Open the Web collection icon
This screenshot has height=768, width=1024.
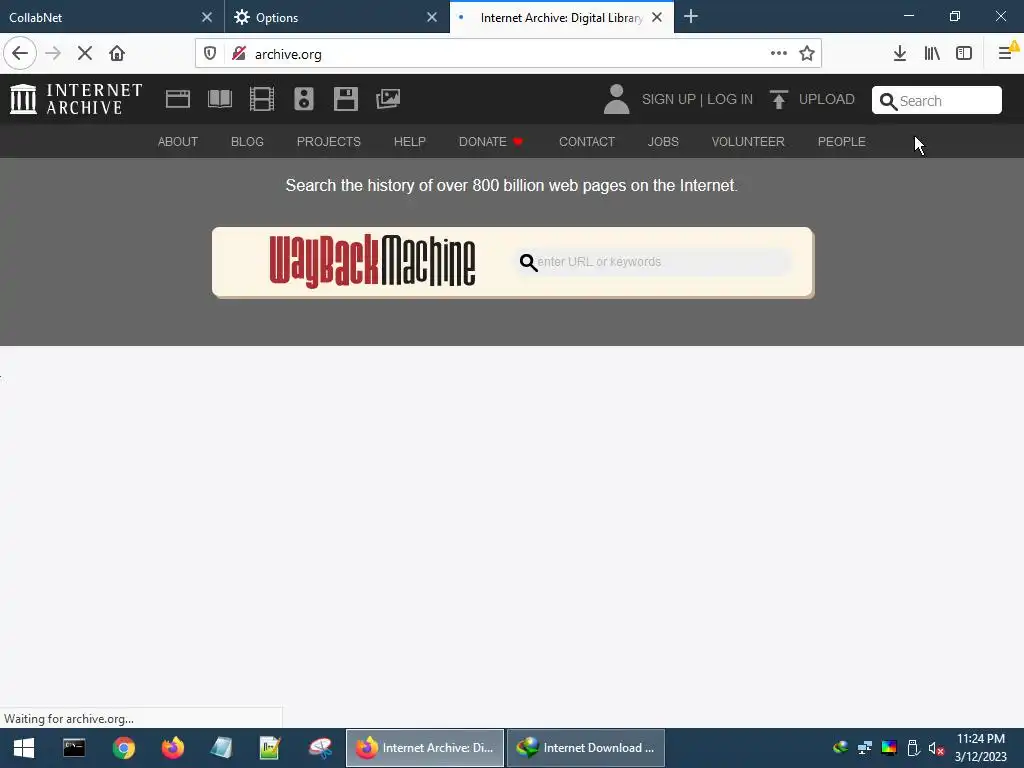[x=178, y=99]
